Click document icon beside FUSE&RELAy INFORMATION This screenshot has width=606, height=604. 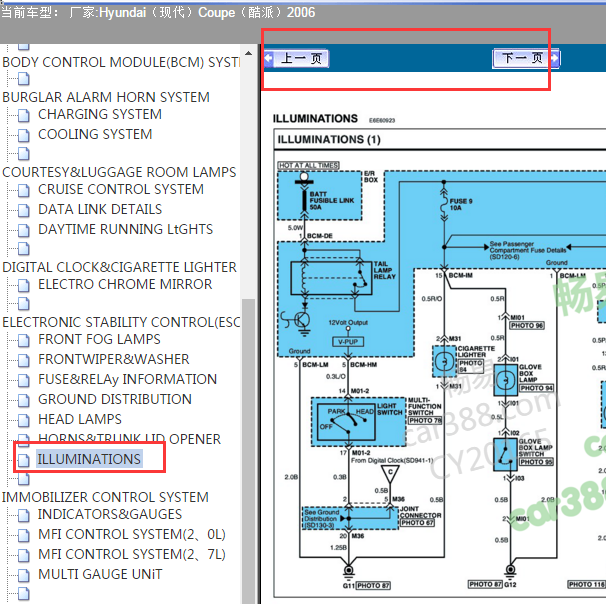pyautogui.click(x=24, y=380)
